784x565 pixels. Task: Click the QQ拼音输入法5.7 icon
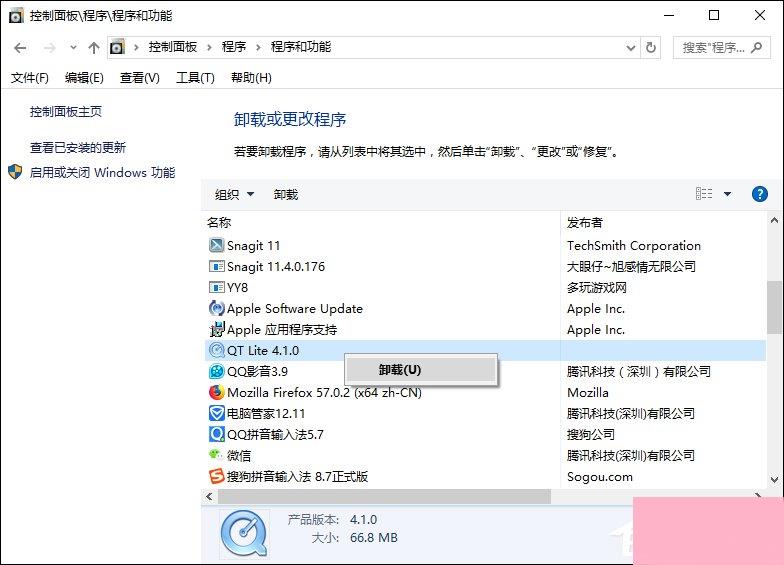(216, 434)
